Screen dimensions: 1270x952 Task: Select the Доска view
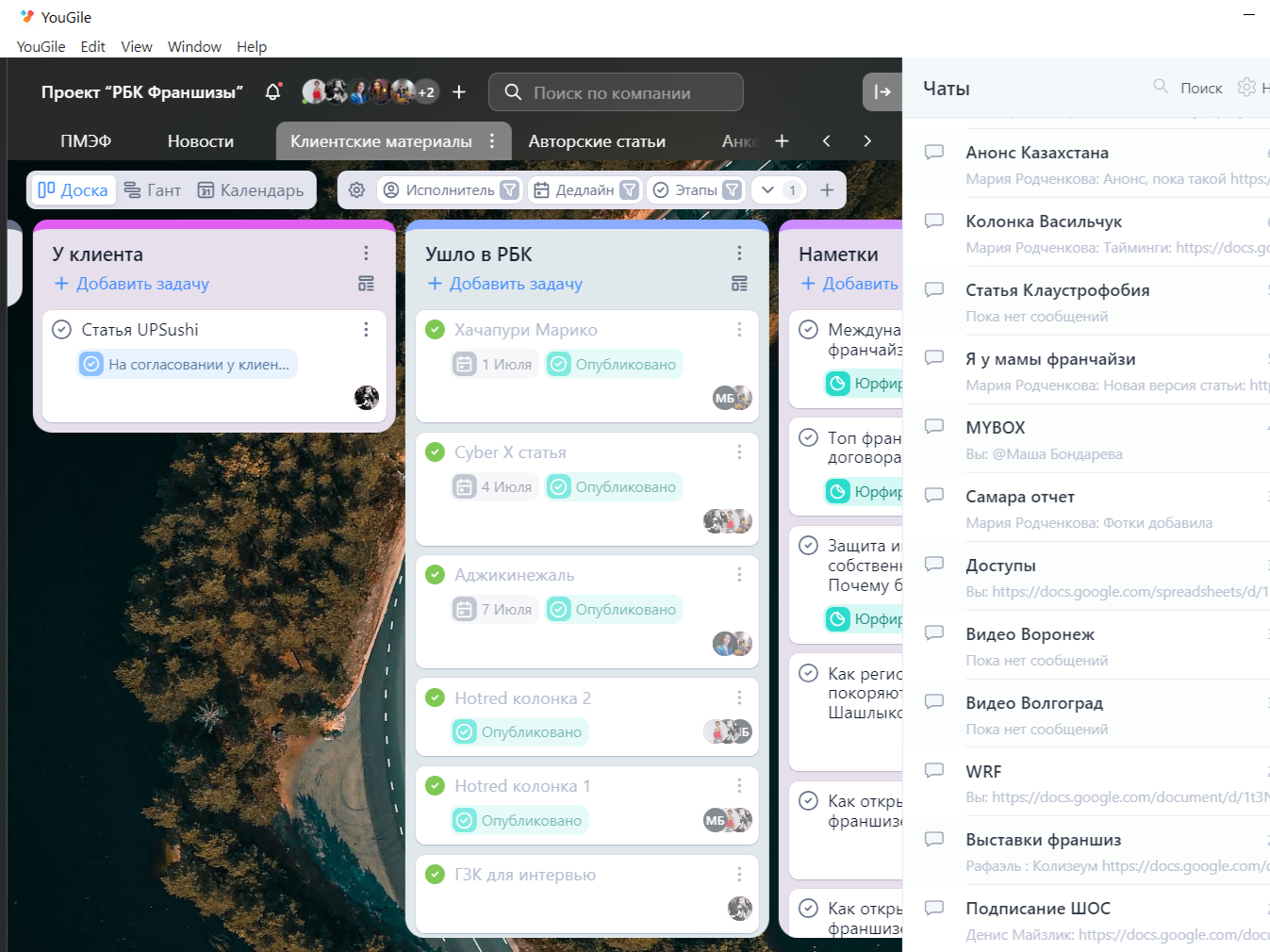(x=73, y=189)
